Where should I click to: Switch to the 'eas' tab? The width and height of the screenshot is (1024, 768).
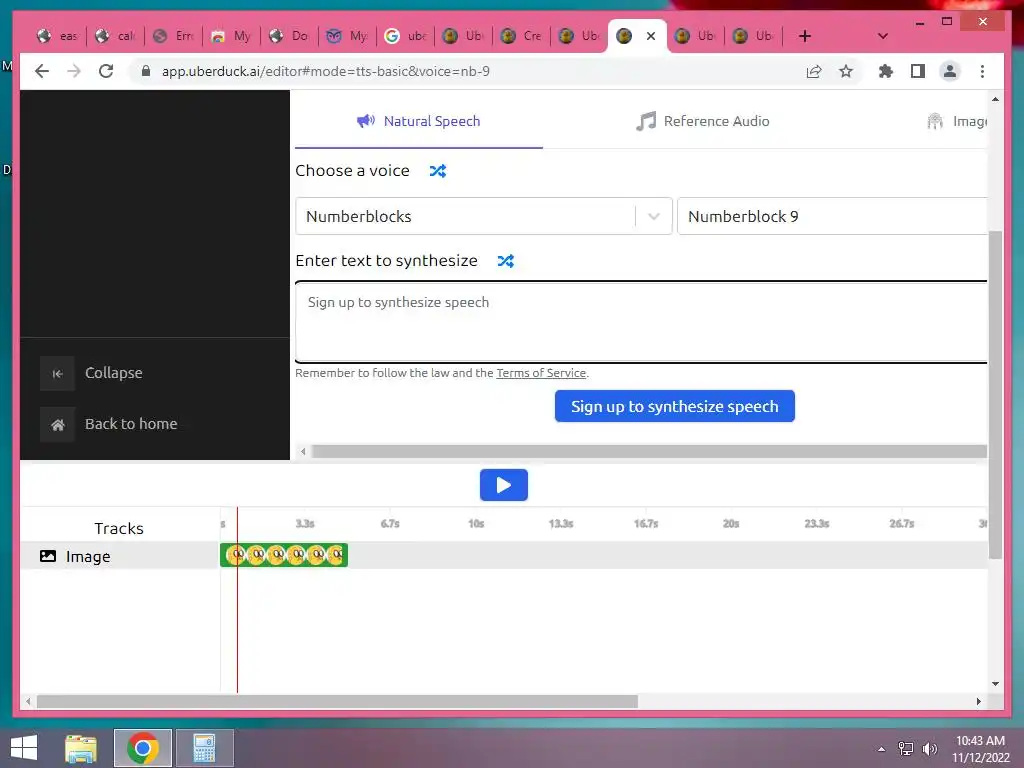(57, 36)
